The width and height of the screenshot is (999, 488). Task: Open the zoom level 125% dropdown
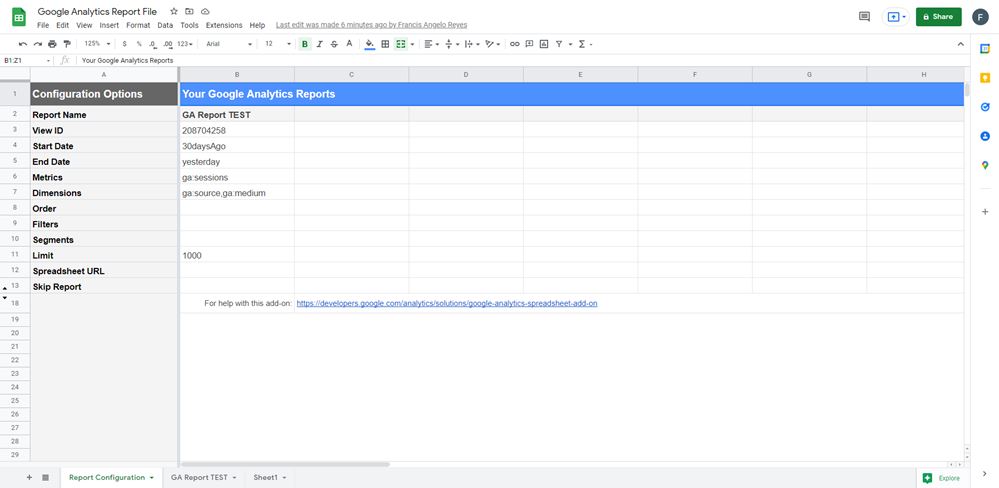97,44
